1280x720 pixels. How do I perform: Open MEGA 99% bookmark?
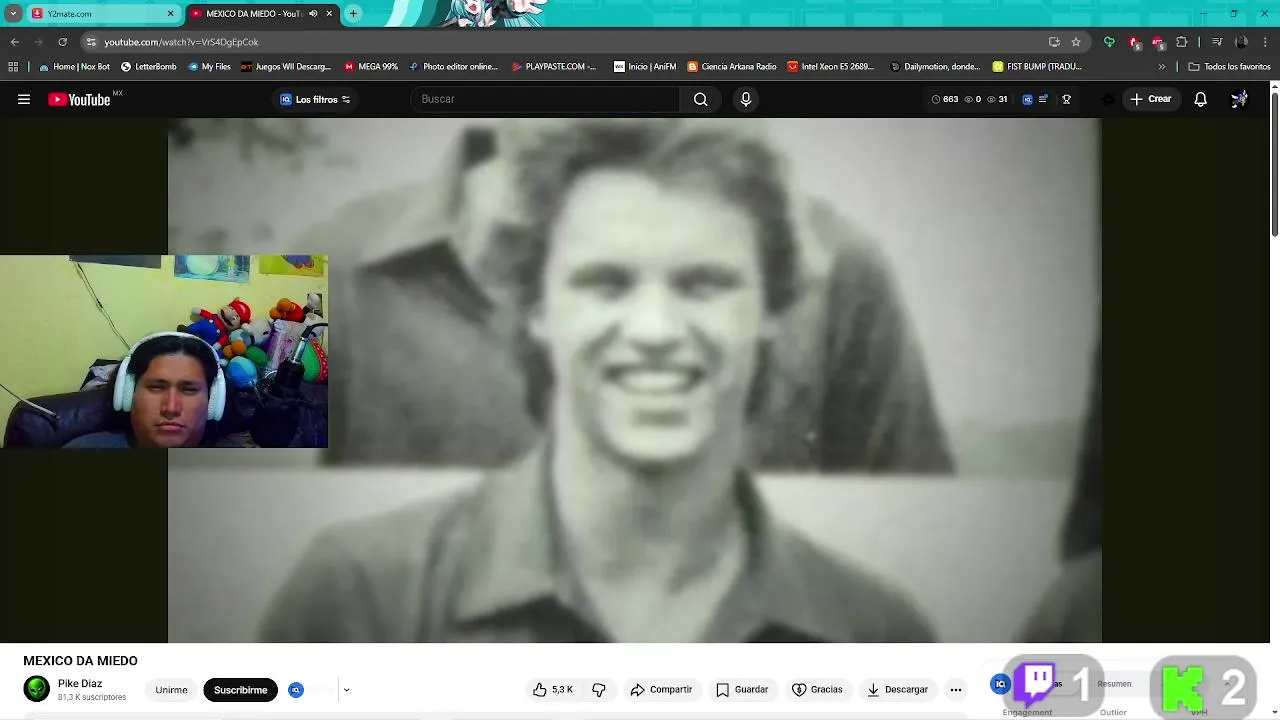371,67
